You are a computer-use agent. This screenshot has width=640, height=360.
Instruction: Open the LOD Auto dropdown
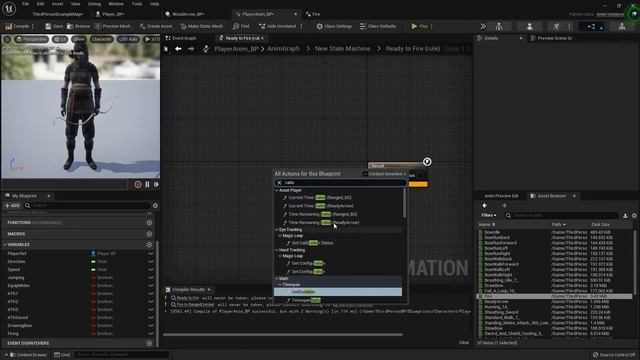(x=128, y=39)
